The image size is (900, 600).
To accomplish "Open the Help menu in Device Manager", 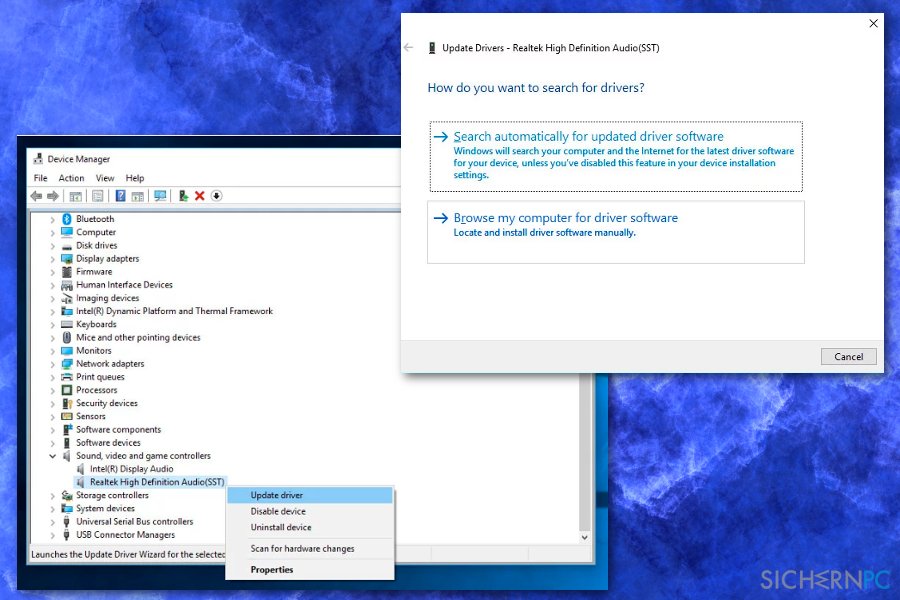I will point(135,178).
